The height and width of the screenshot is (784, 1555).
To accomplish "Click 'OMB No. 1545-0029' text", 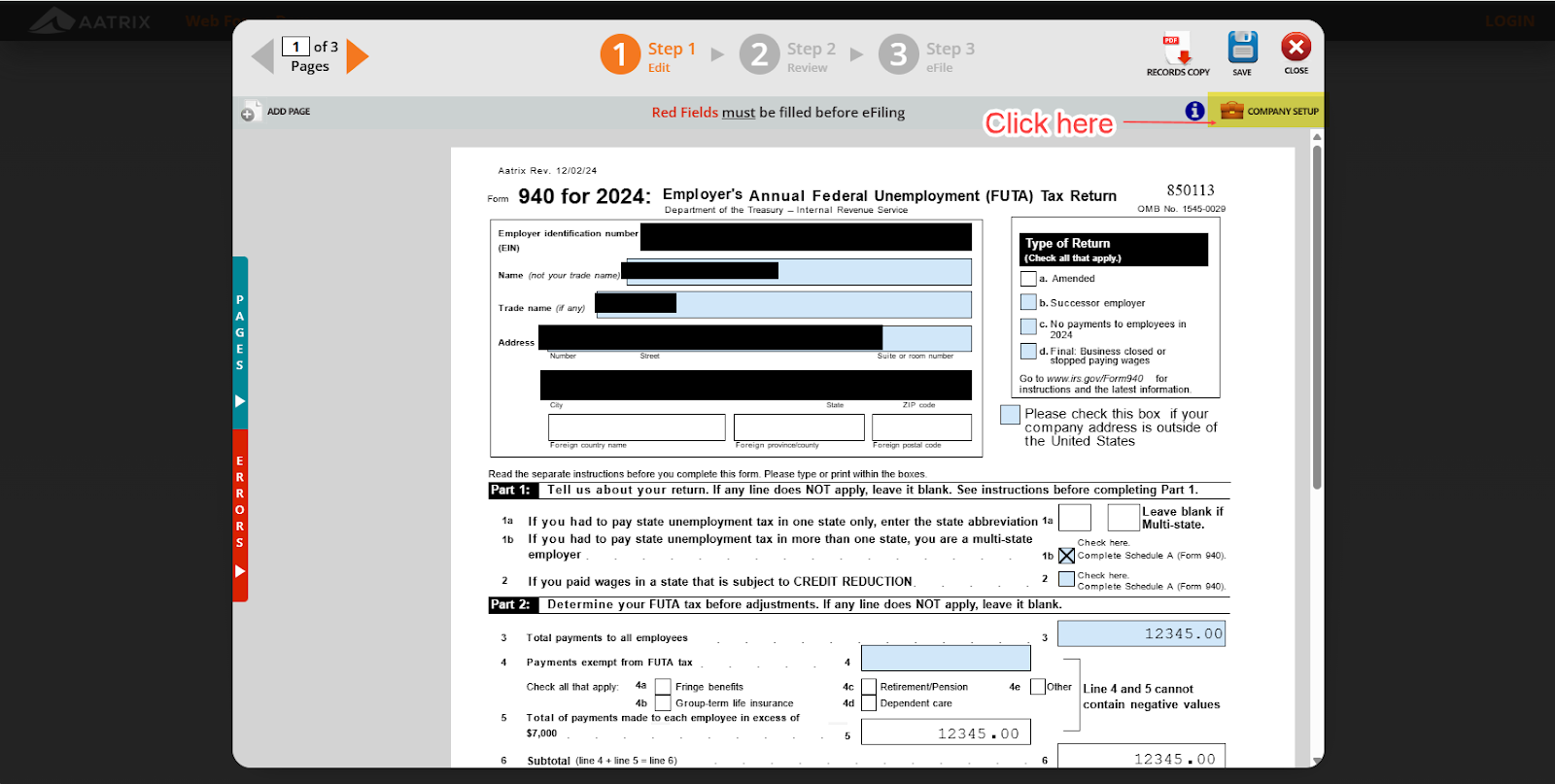I will [1182, 209].
